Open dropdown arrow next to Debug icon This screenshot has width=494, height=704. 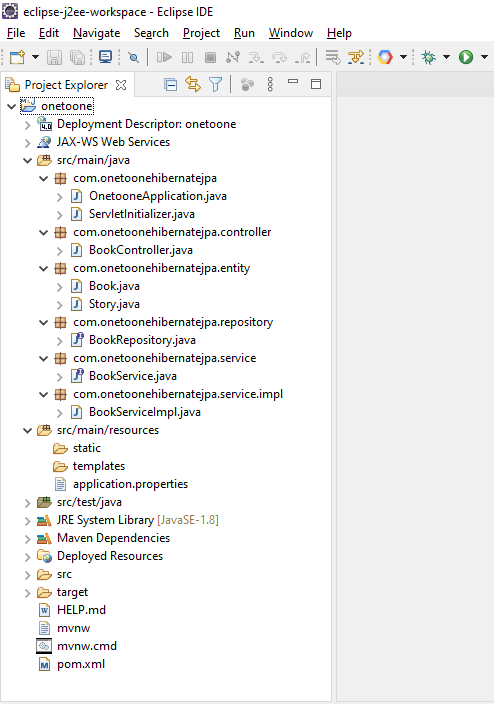tap(446, 57)
